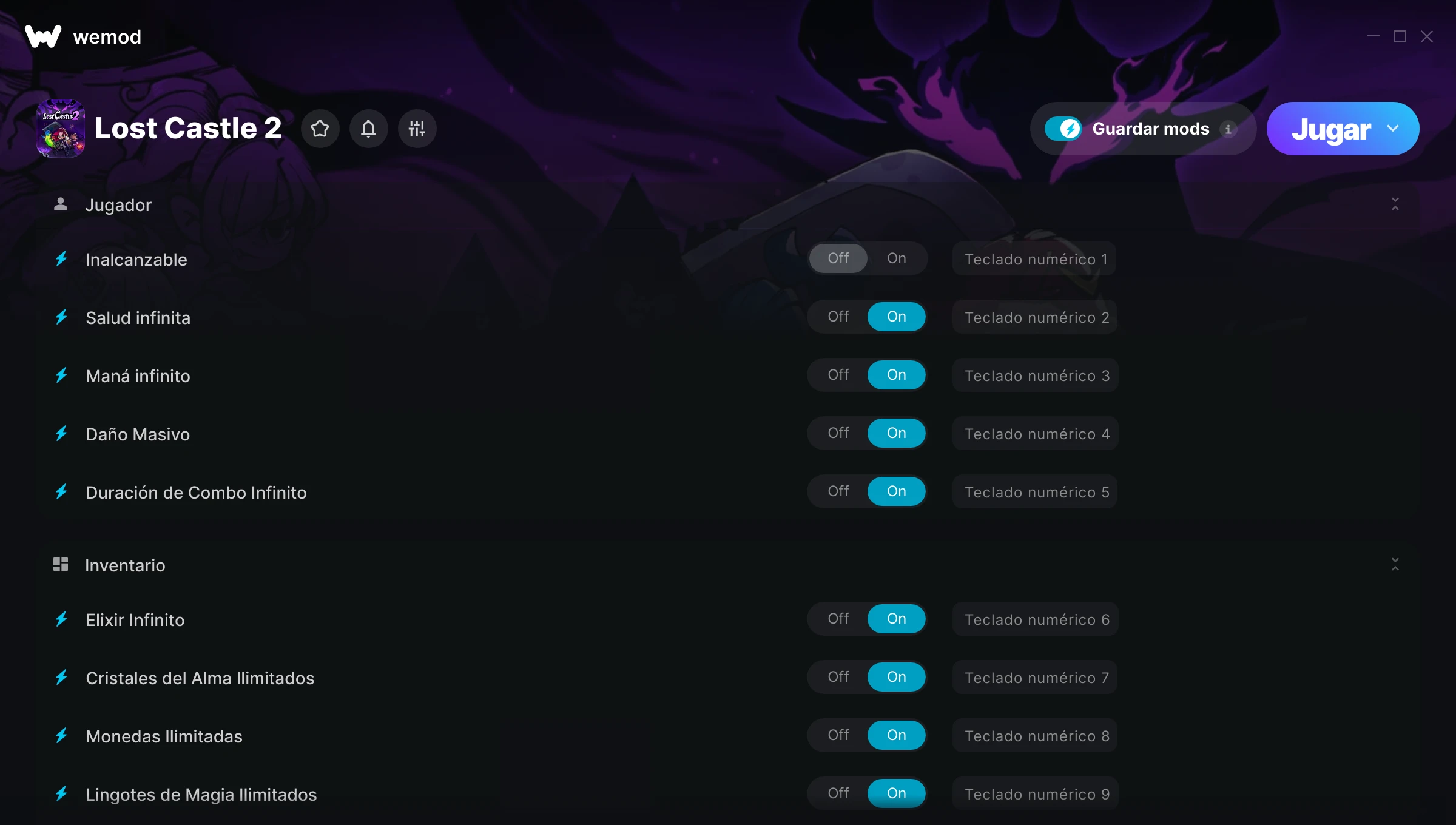Click the Lost Castle 2 game thumbnail
The image size is (1456, 825).
pos(61,129)
